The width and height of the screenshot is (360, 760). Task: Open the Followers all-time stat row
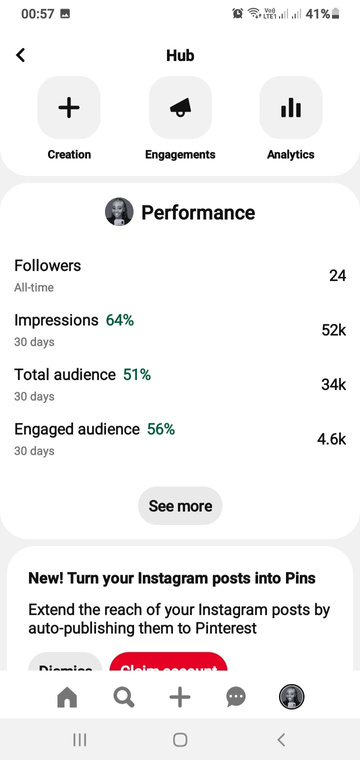pos(180,275)
